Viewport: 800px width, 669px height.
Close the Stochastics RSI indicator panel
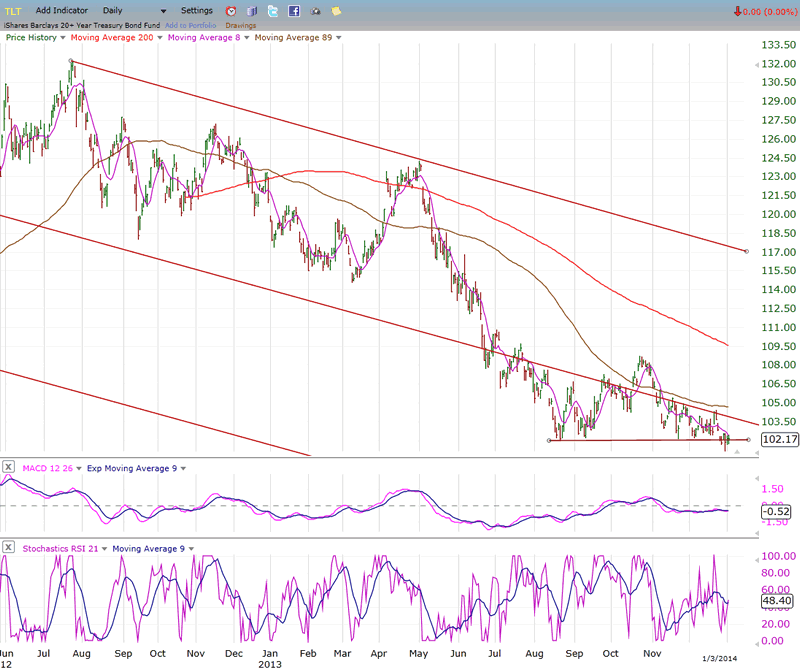pyautogui.click(x=8, y=547)
